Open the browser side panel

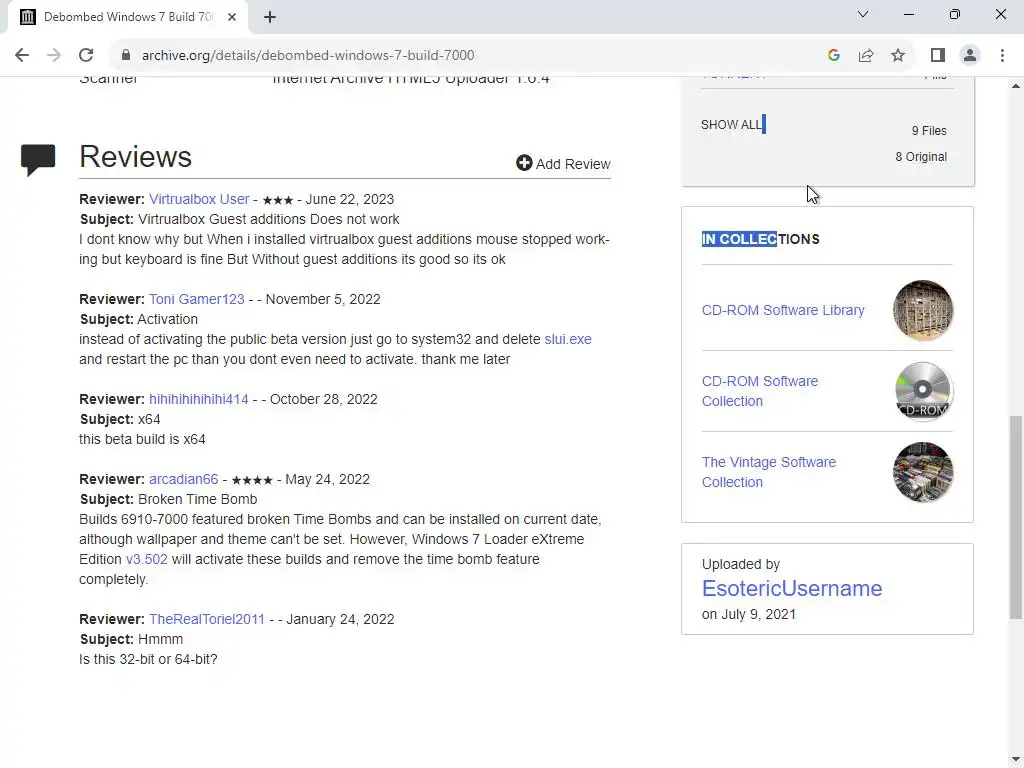pos(938,55)
